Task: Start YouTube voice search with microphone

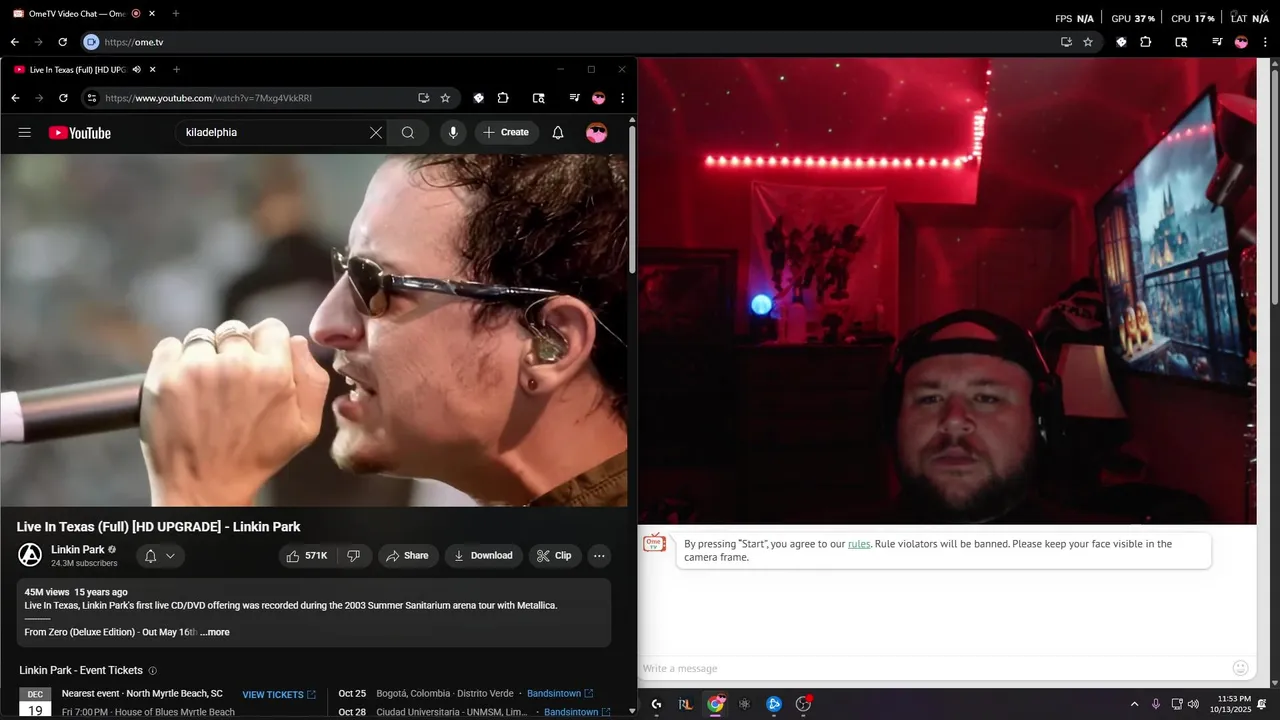Action: click(453, 133)
